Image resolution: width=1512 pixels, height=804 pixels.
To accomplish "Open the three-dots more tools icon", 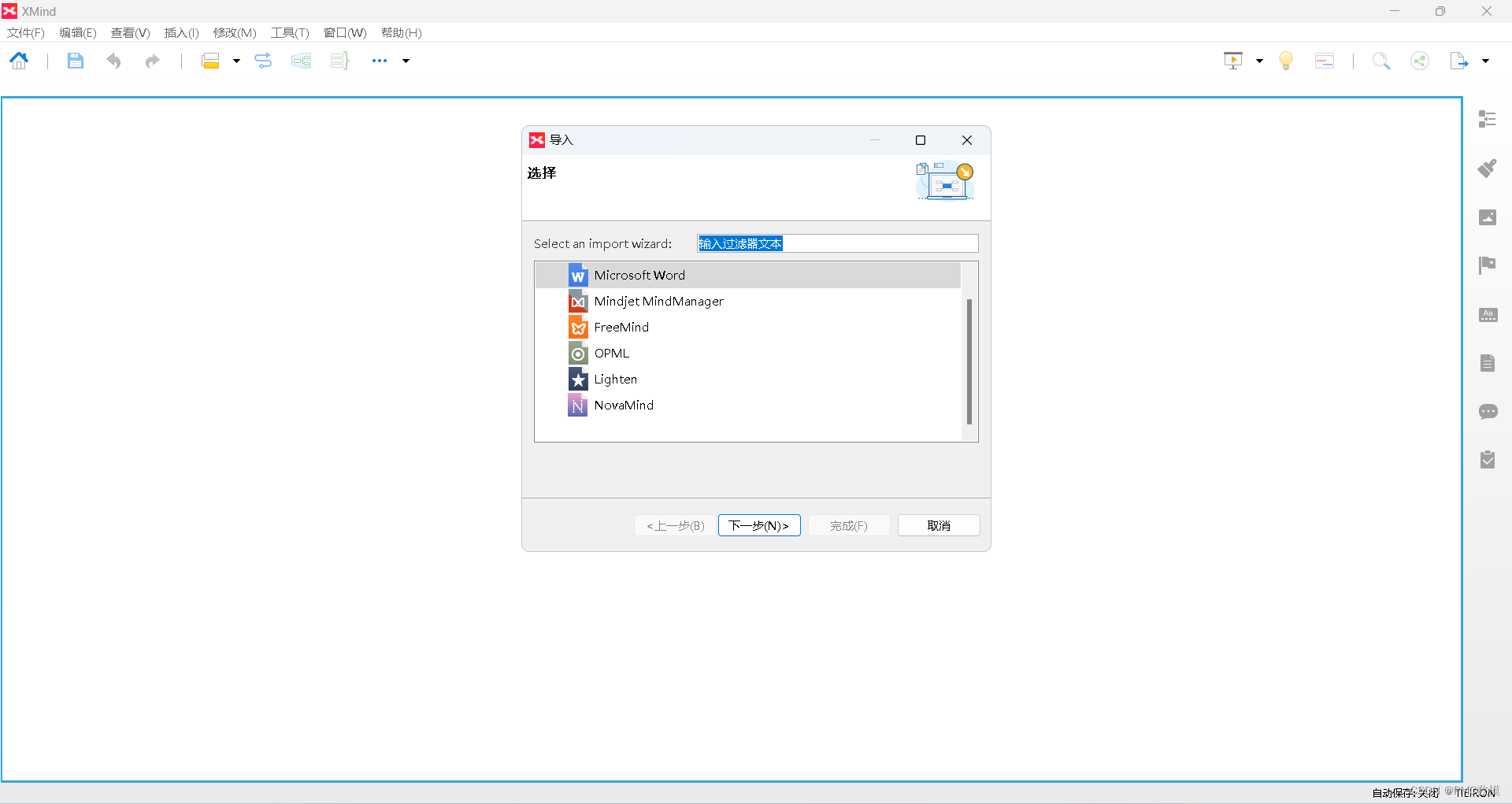I will click(380, 61).
